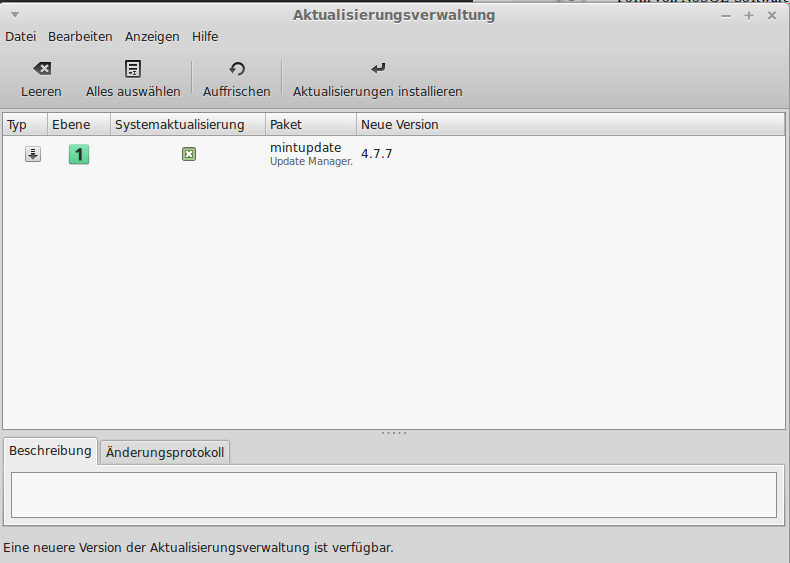Open the Datei menu

point(21,37)
